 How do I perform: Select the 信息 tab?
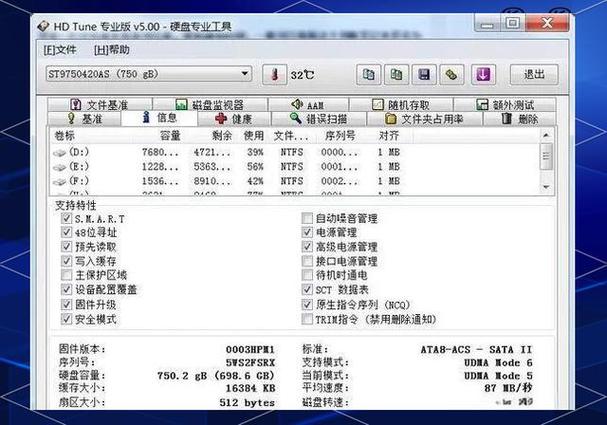[x=159, y=118]
